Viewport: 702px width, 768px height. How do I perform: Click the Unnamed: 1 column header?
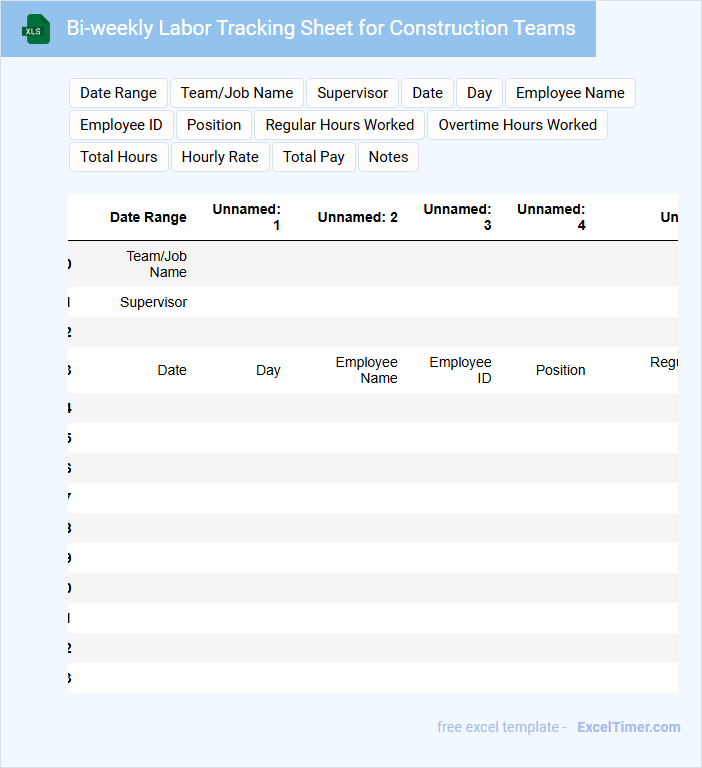(x=246, y=217)
